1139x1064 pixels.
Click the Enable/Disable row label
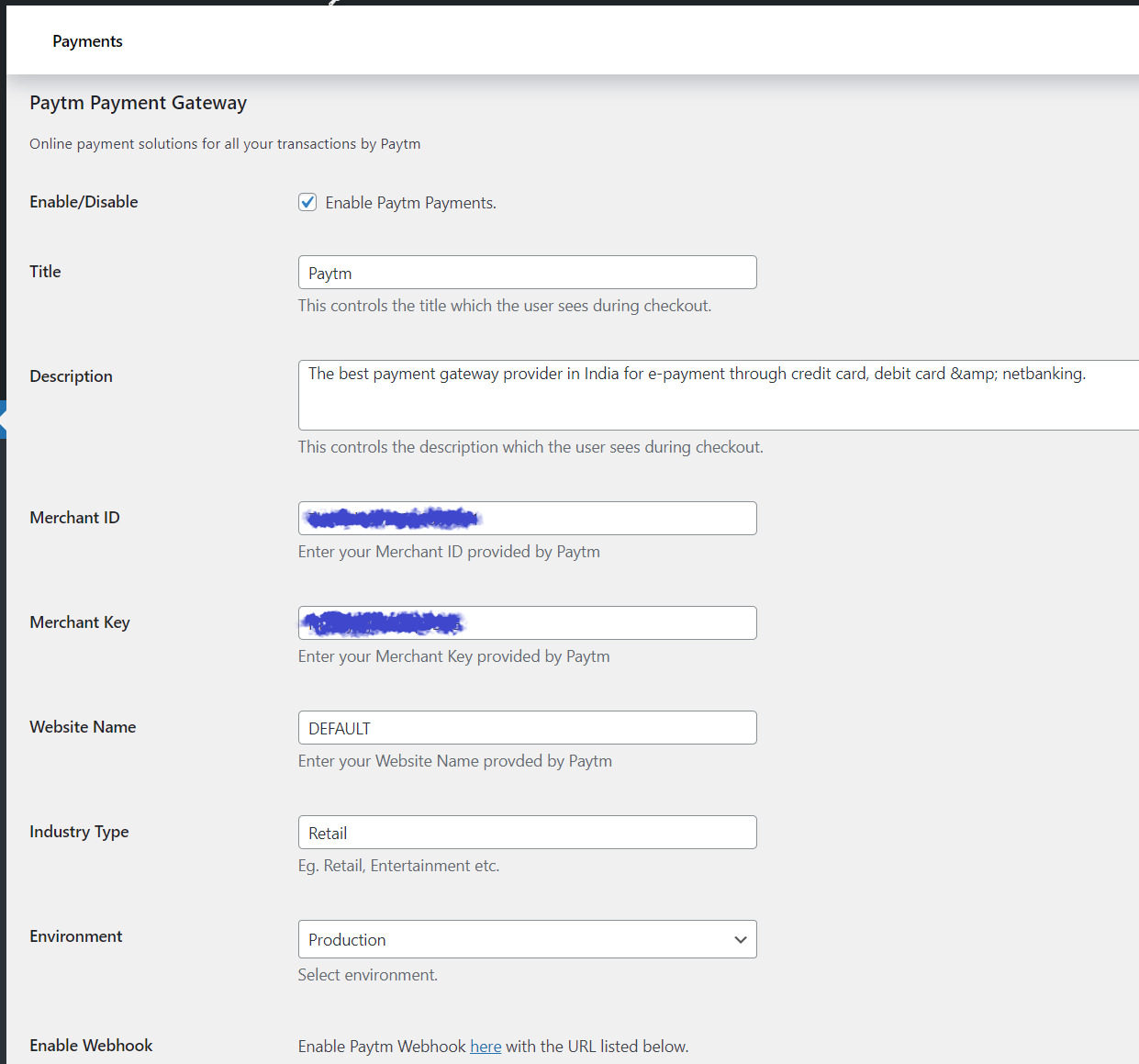click(x=84, y=202)
